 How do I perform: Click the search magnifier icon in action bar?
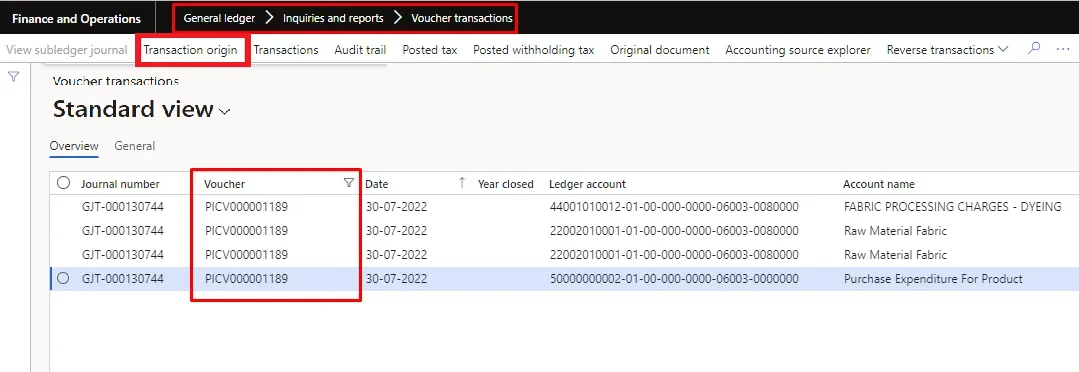pos(1034,49)
